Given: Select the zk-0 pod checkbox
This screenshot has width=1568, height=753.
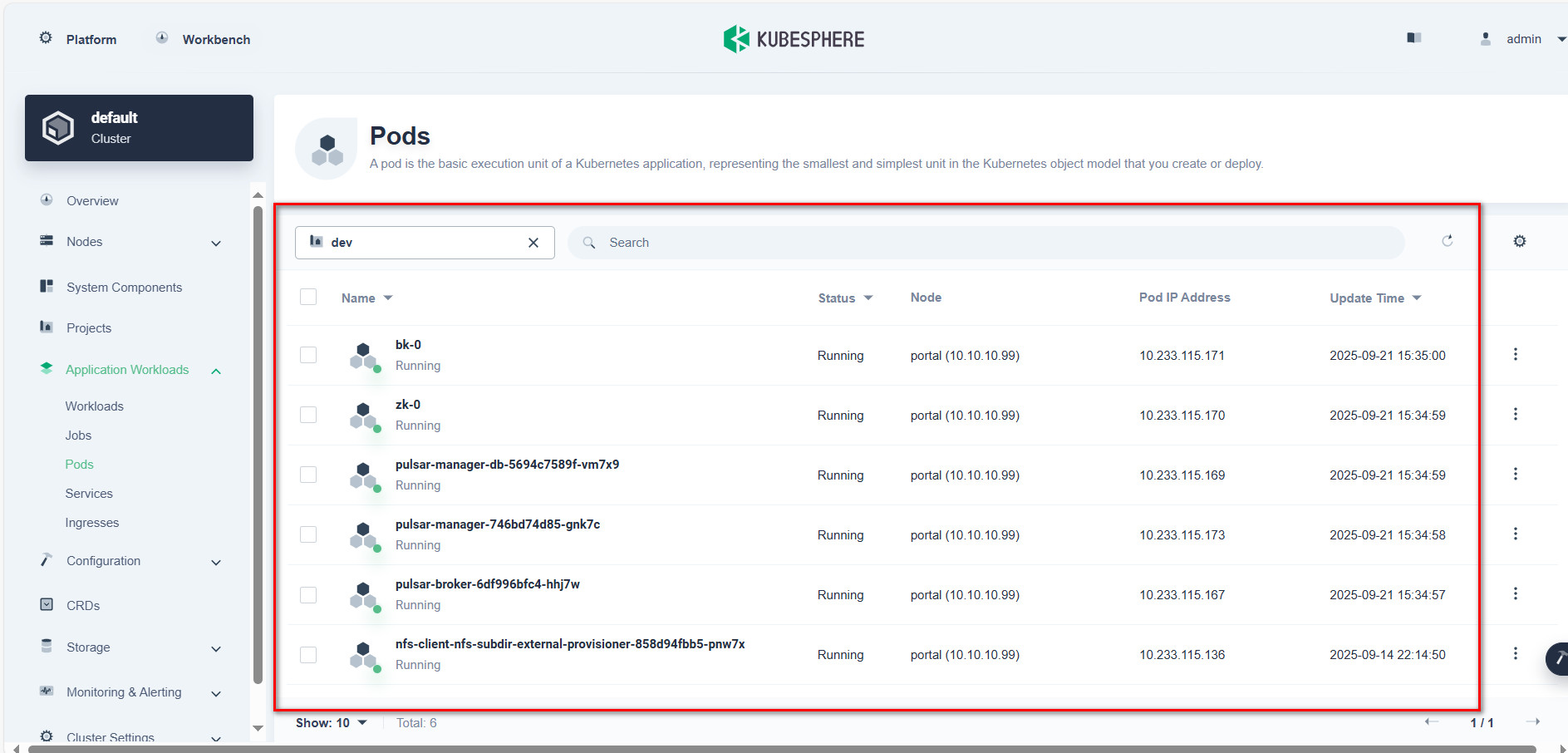Looking at the screenshot, I should click(x=308, y=415).
